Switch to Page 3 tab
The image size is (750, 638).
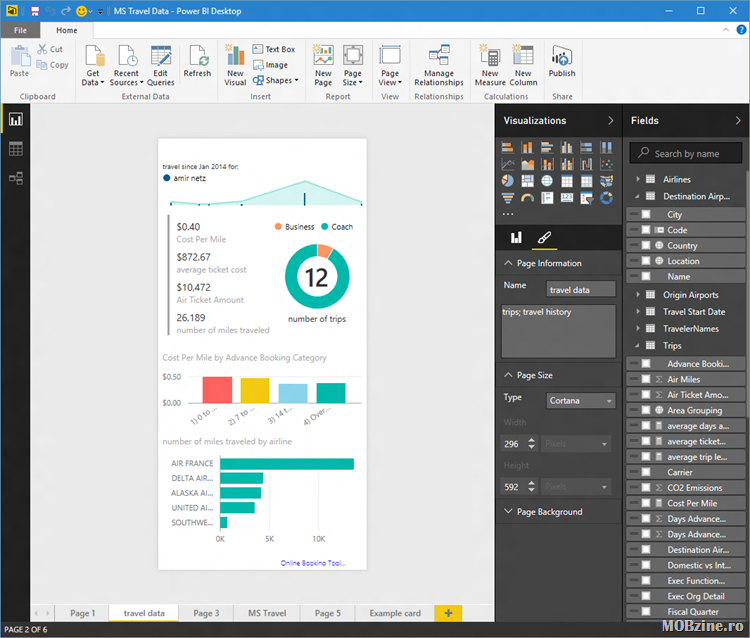click(x=206, y=613)
